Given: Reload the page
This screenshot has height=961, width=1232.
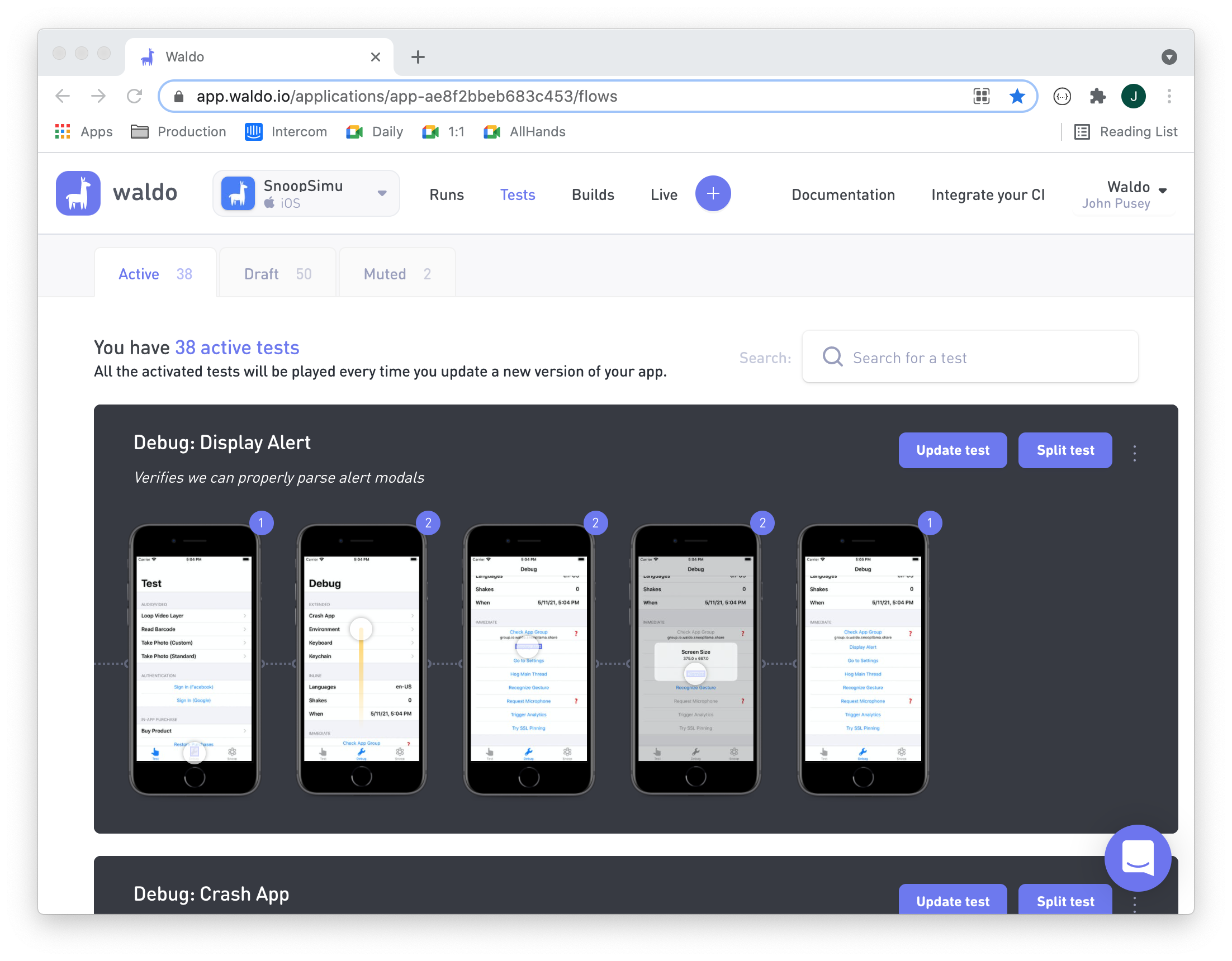Looking at the screenshot, I should 134,96.
